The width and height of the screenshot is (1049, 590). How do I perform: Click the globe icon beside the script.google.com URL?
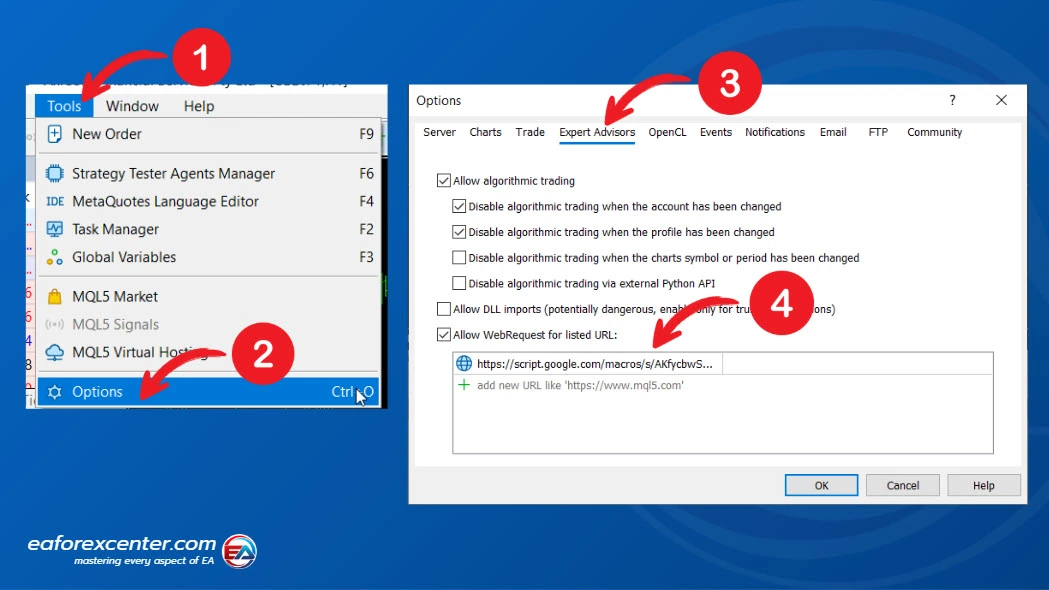click(464, 363)
